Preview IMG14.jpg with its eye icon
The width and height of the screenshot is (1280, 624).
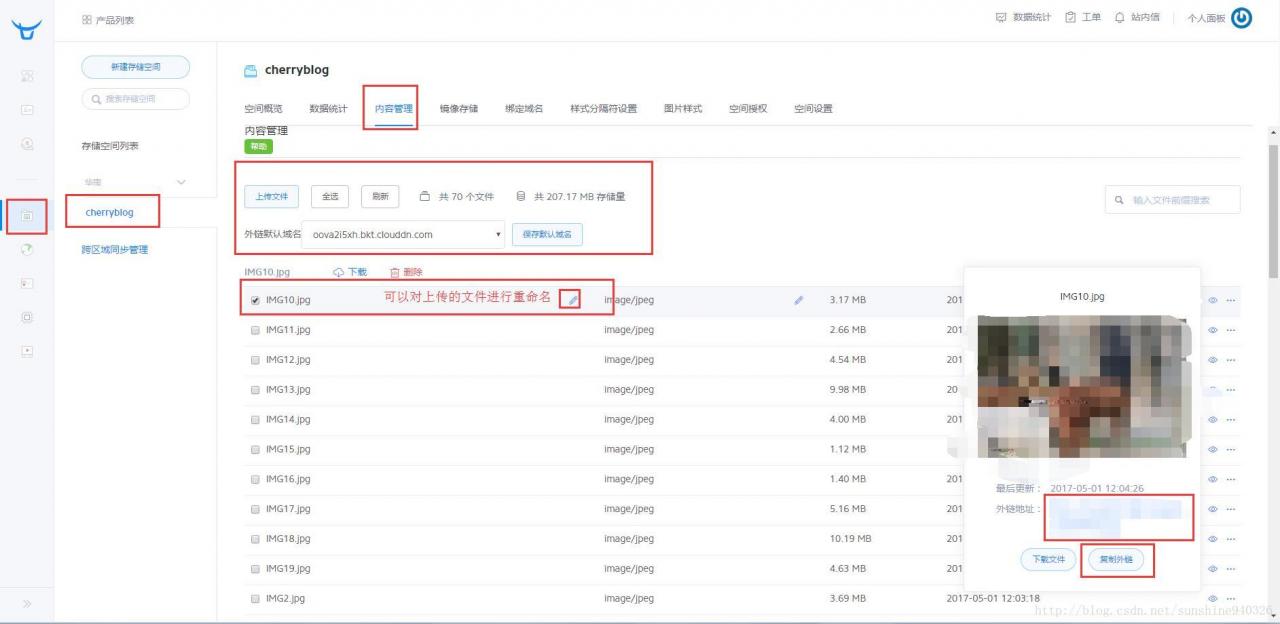[x=1213, y=419]
